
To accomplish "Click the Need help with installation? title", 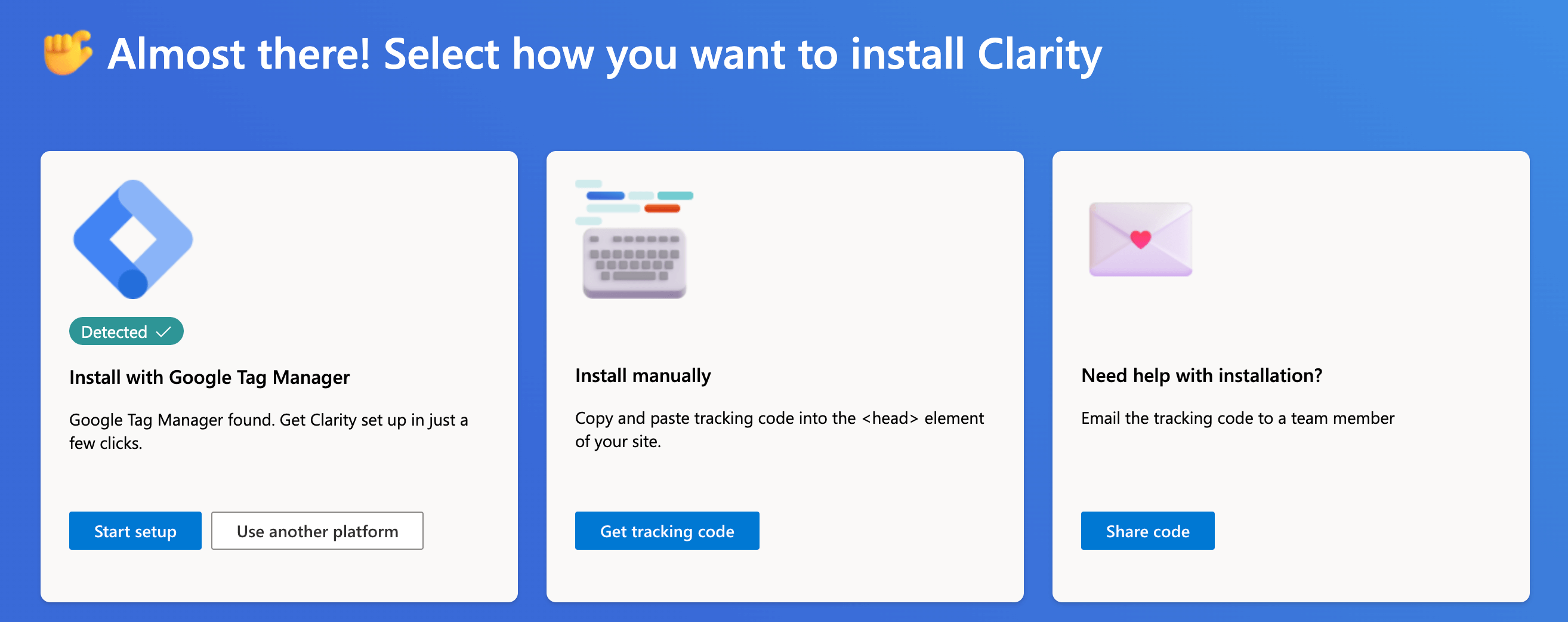I will 1202,376.
